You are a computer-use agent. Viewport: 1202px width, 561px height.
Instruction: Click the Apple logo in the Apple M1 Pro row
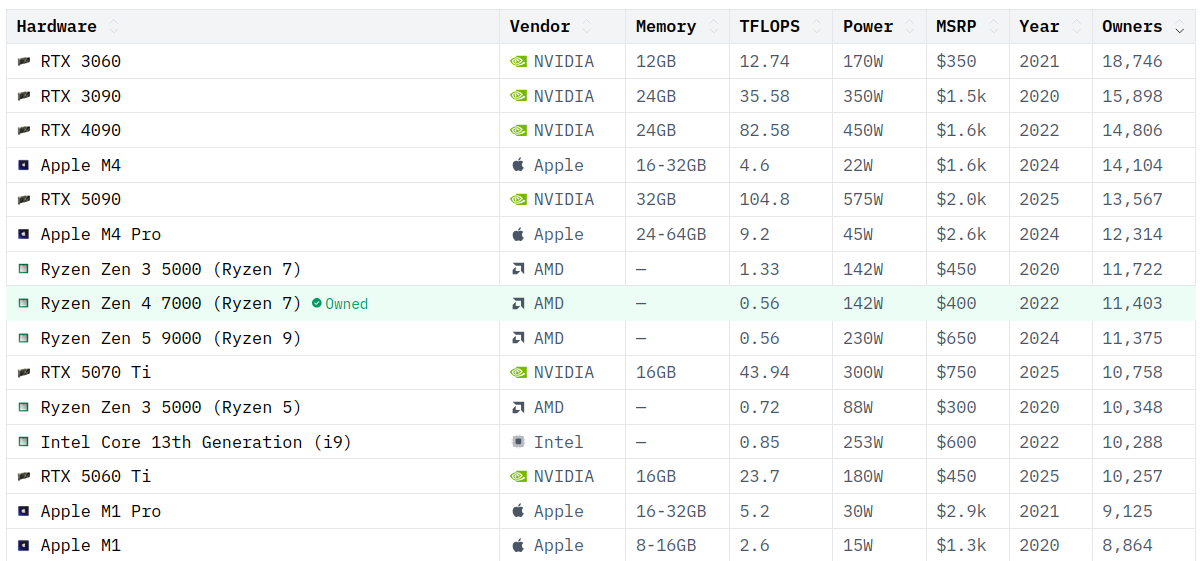point(518,512)
